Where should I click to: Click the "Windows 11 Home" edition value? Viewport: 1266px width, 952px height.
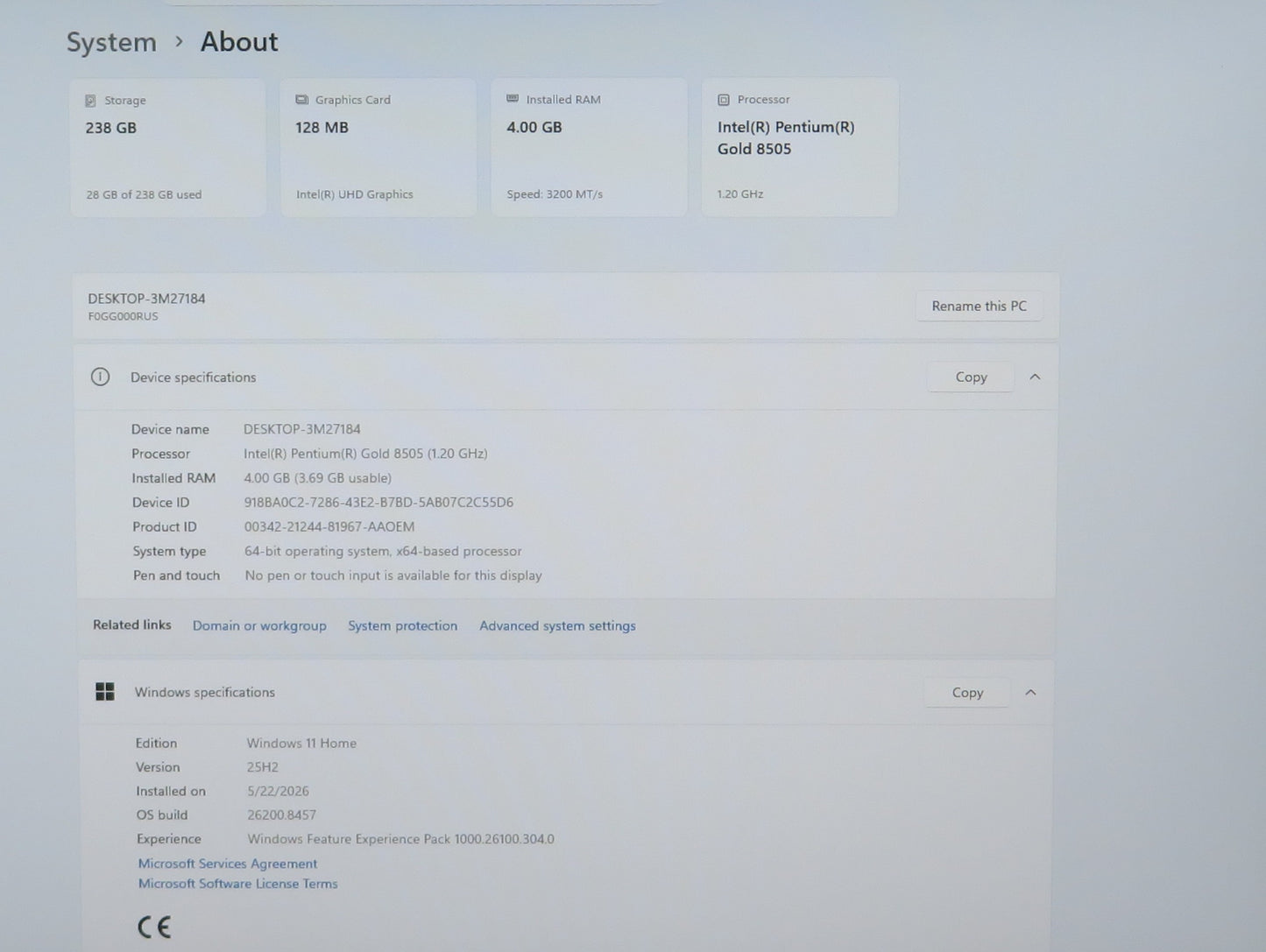(x=301, y=743)
